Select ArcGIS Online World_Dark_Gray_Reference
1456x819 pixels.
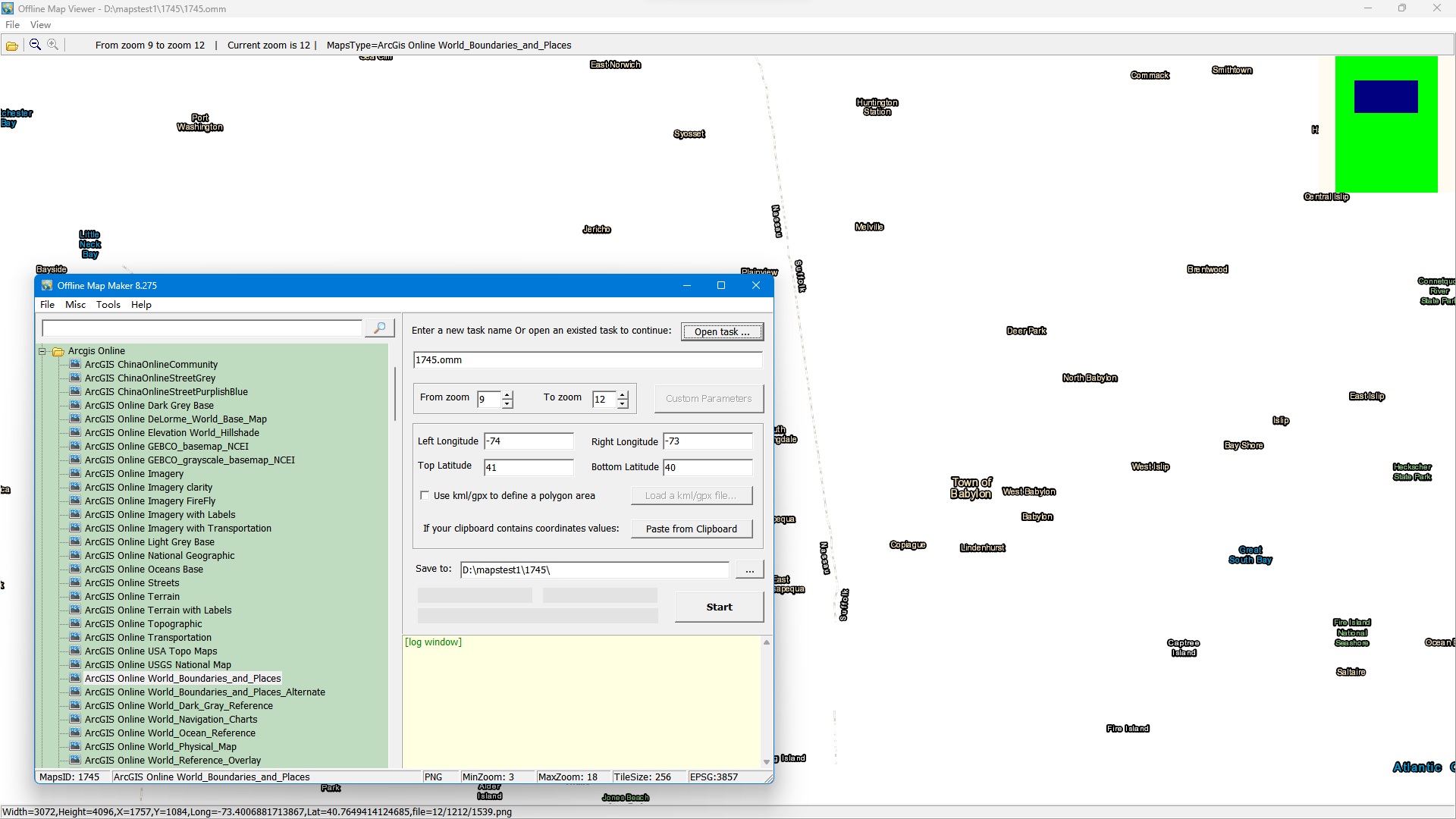pyautogui.click(x=179, y=705)
